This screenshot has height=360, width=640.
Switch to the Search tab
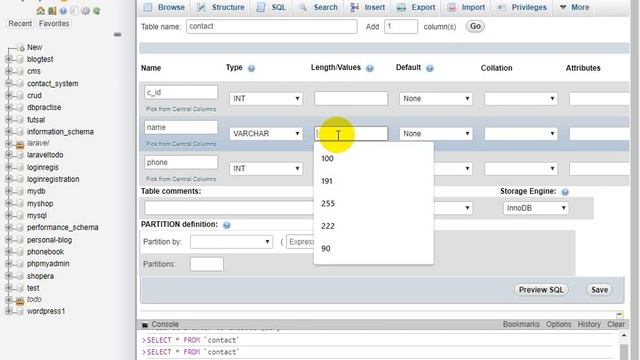[x=318, y=7]
